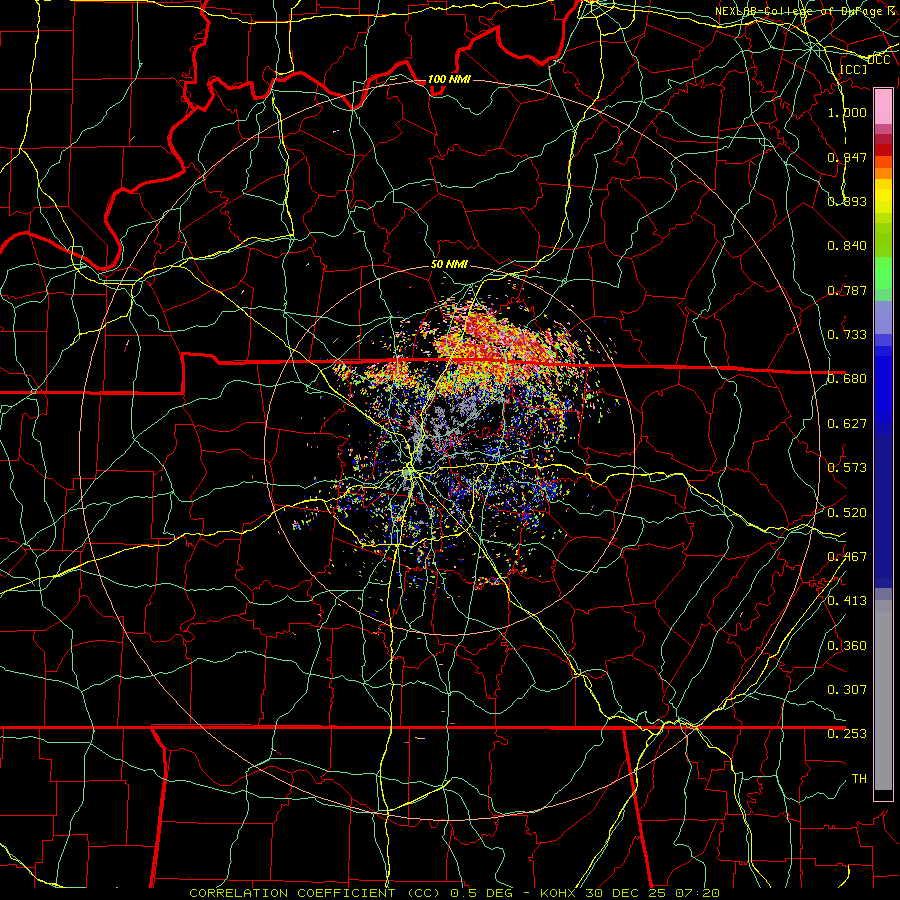Click the "0.413" legend value
This screenshot has width=900, height=900.
click(847, 601)
